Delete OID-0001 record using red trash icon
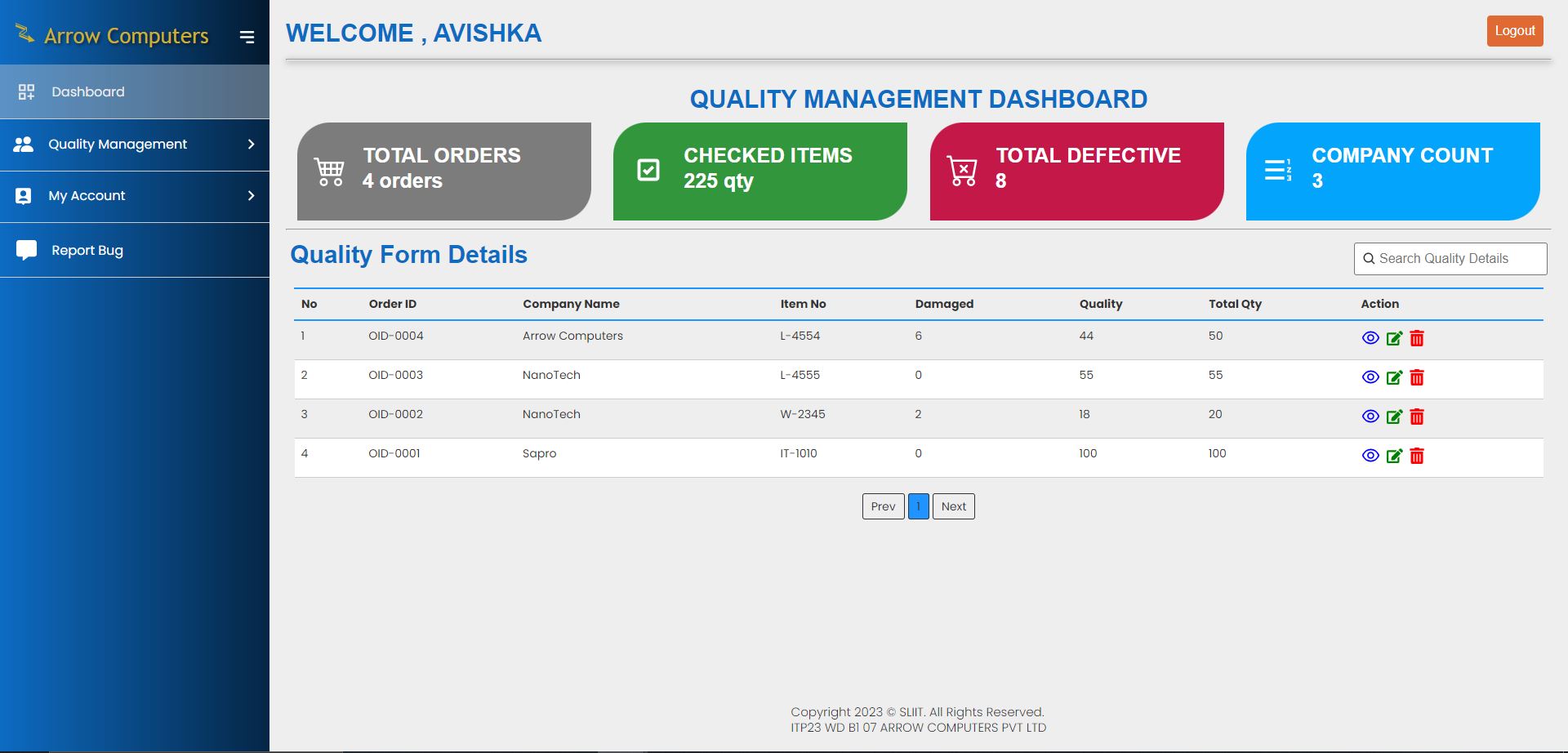This screenshot has height=753, width=1568. point(1418,457)
